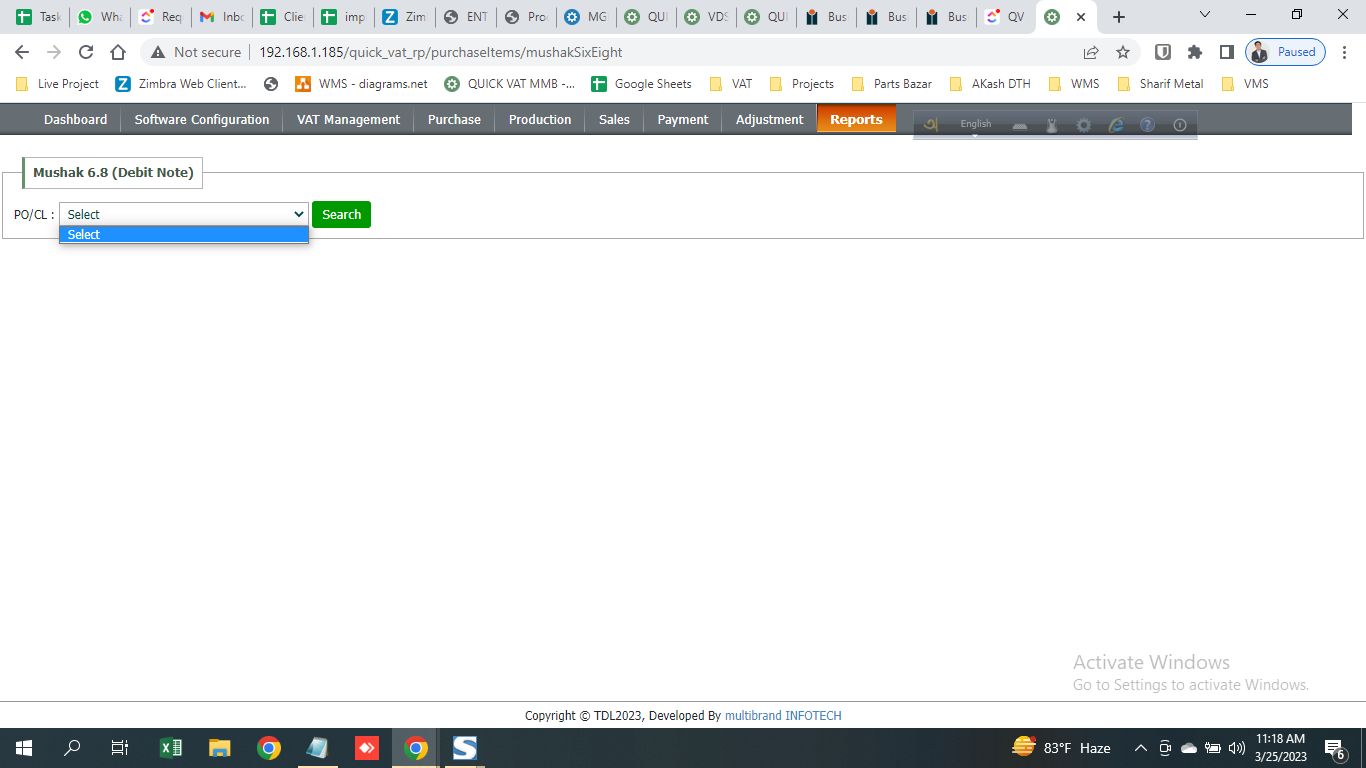
Task: Follow the multibrand INFOTECH footer link
Action: tap(783, 716)
